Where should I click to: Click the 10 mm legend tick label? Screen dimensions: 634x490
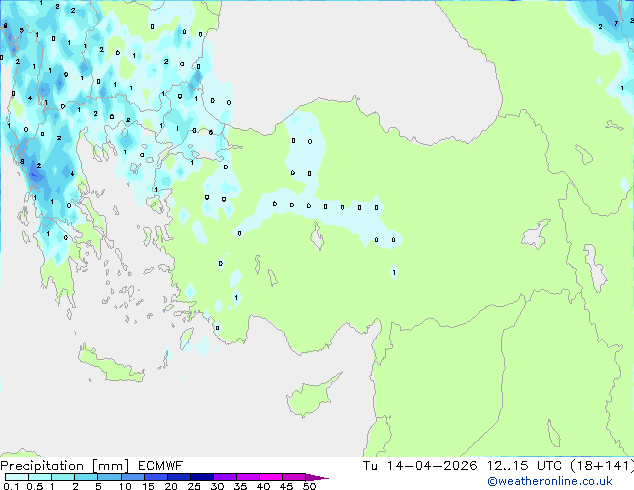[x=124, y=487]
